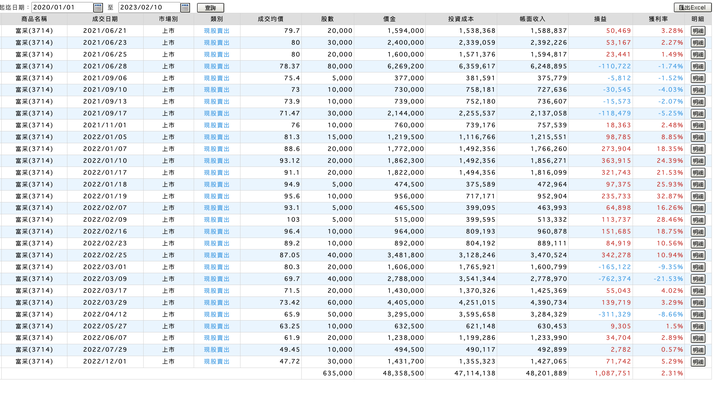Open 明細 button for the 2022/03/09 row

pyautogui.click(x=698, y=279)
